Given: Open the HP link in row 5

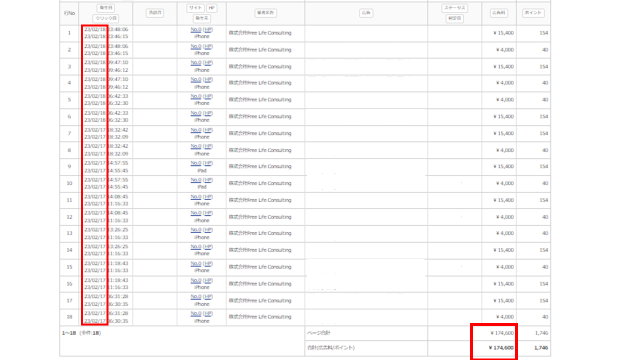Looking at the screenshot, I should 208,96.
